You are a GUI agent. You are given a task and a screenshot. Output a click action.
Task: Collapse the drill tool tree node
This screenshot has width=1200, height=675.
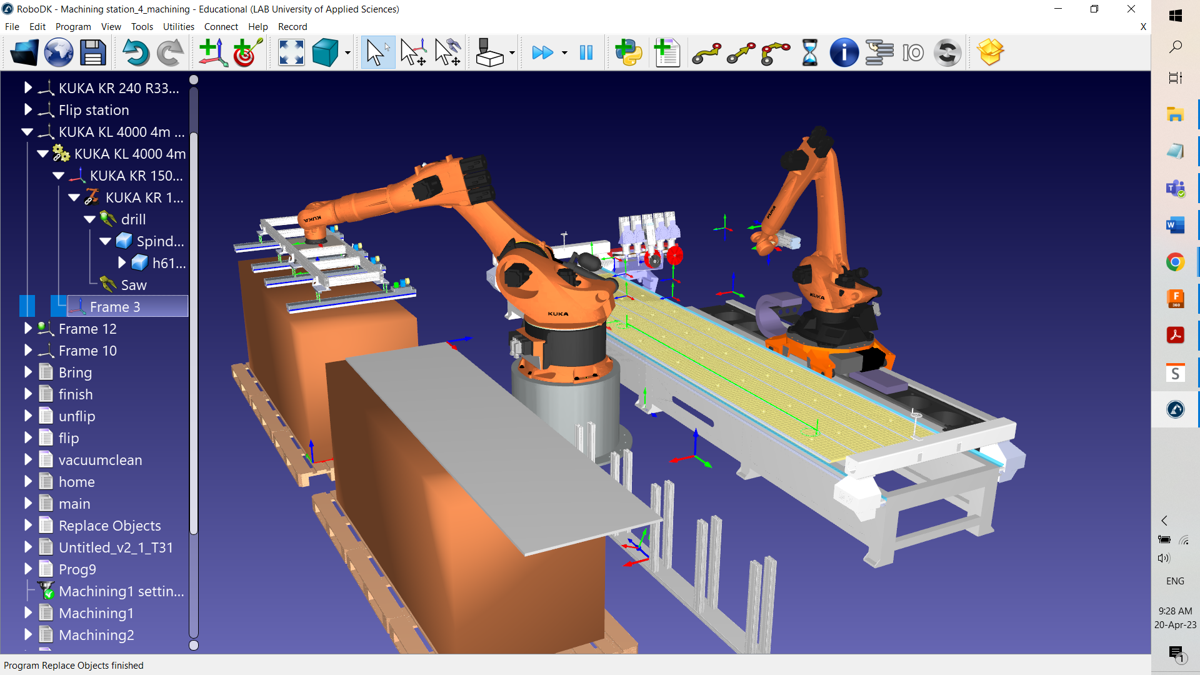point(90,219)
